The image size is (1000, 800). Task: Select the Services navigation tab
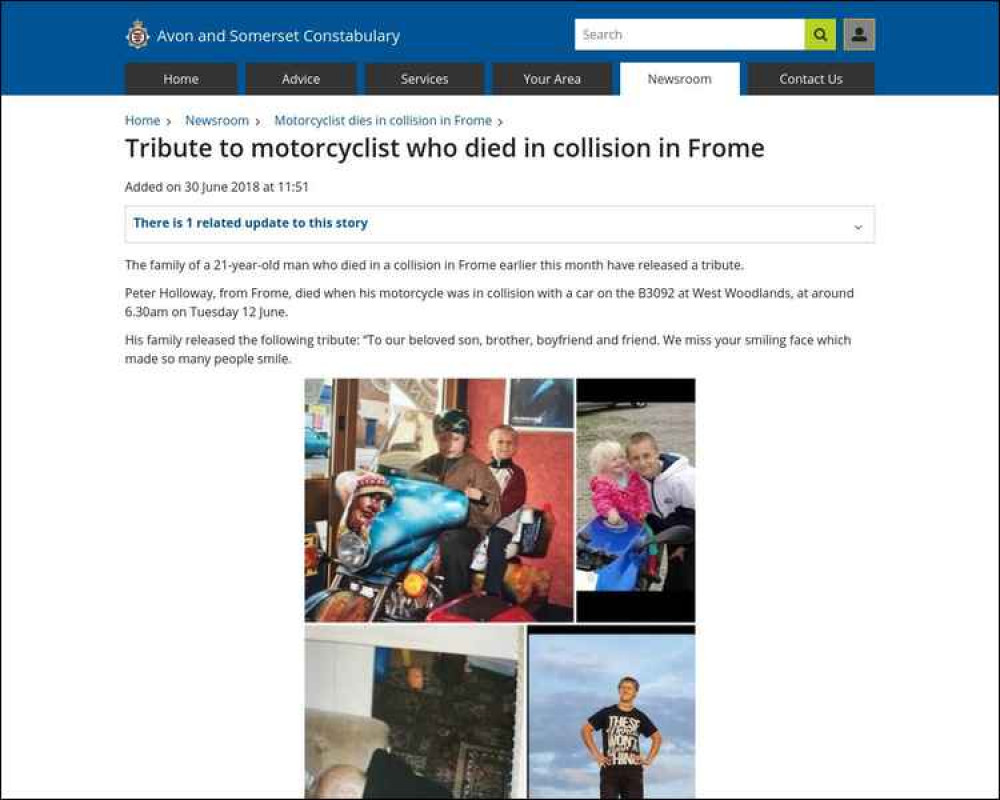tap(424, 79)
